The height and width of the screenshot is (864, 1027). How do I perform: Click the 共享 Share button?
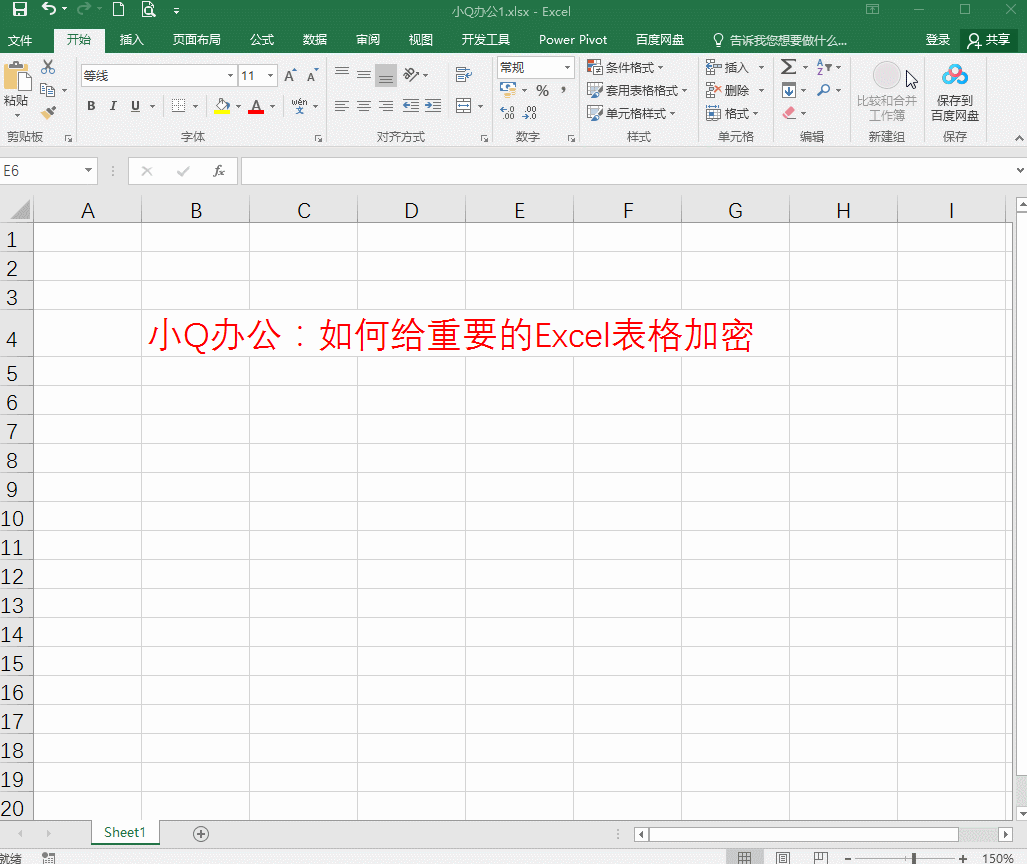pyautogui.click(x=989, y=41)
